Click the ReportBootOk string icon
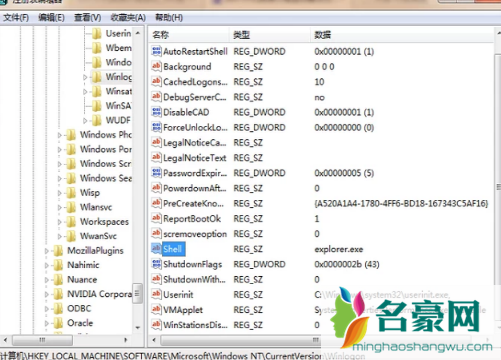This screenshot has width=501, height=360. 156,218
